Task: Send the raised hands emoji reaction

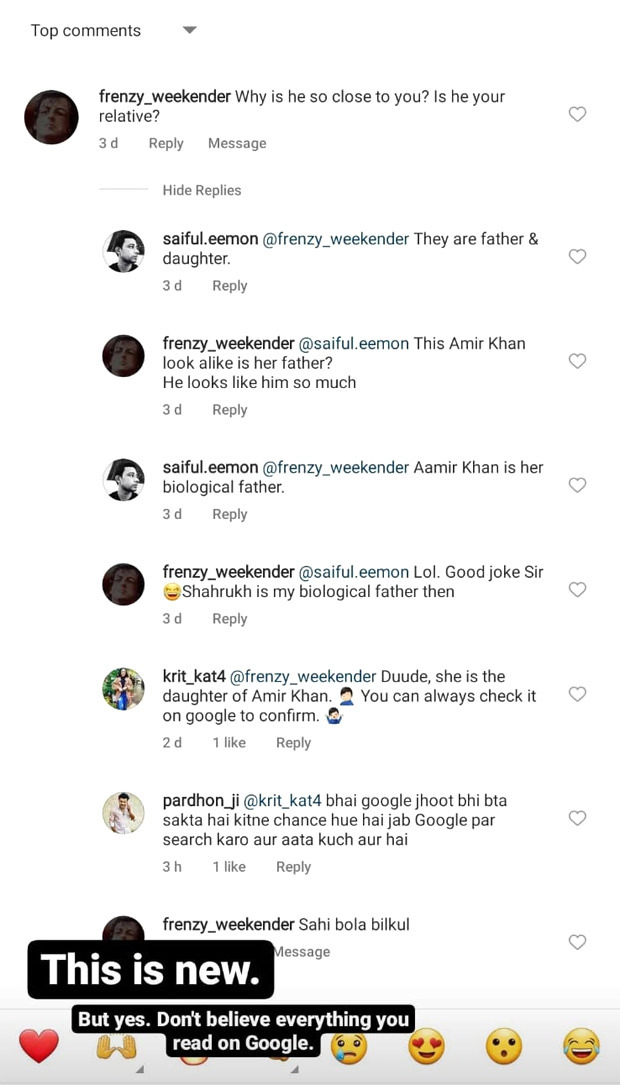Action: pos(116,1046)
